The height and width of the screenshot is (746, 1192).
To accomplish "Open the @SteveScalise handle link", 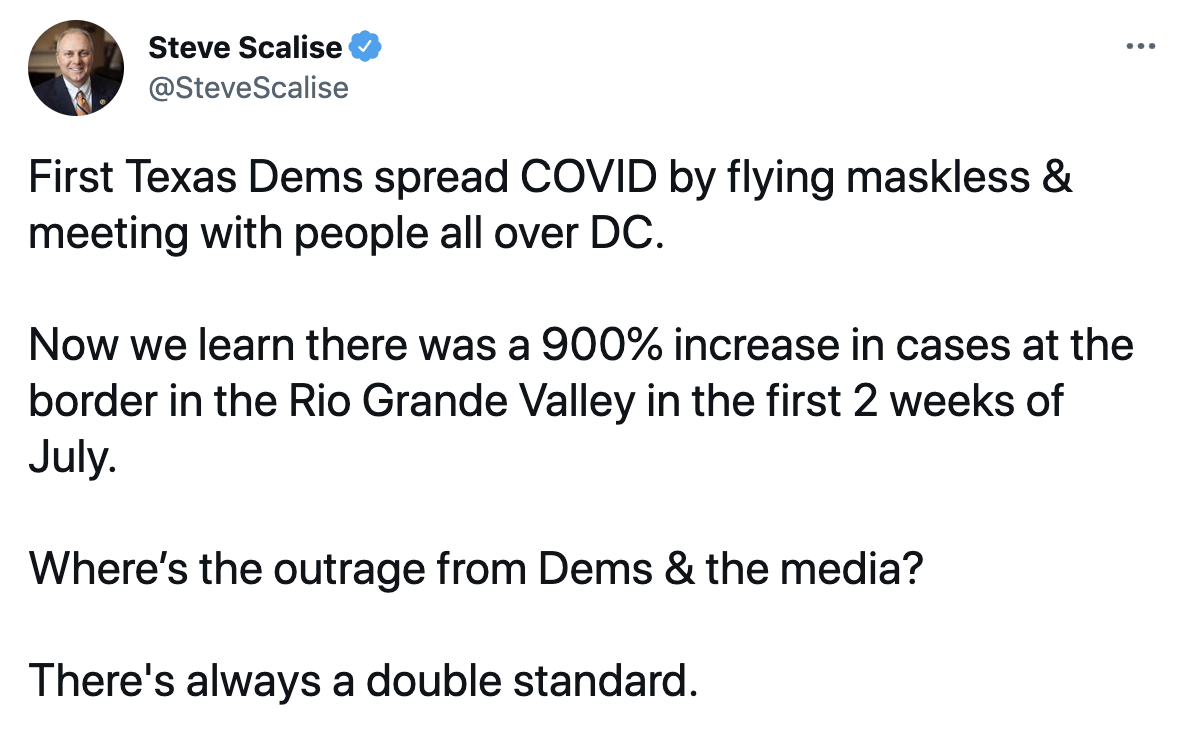I will pos(248,88).
